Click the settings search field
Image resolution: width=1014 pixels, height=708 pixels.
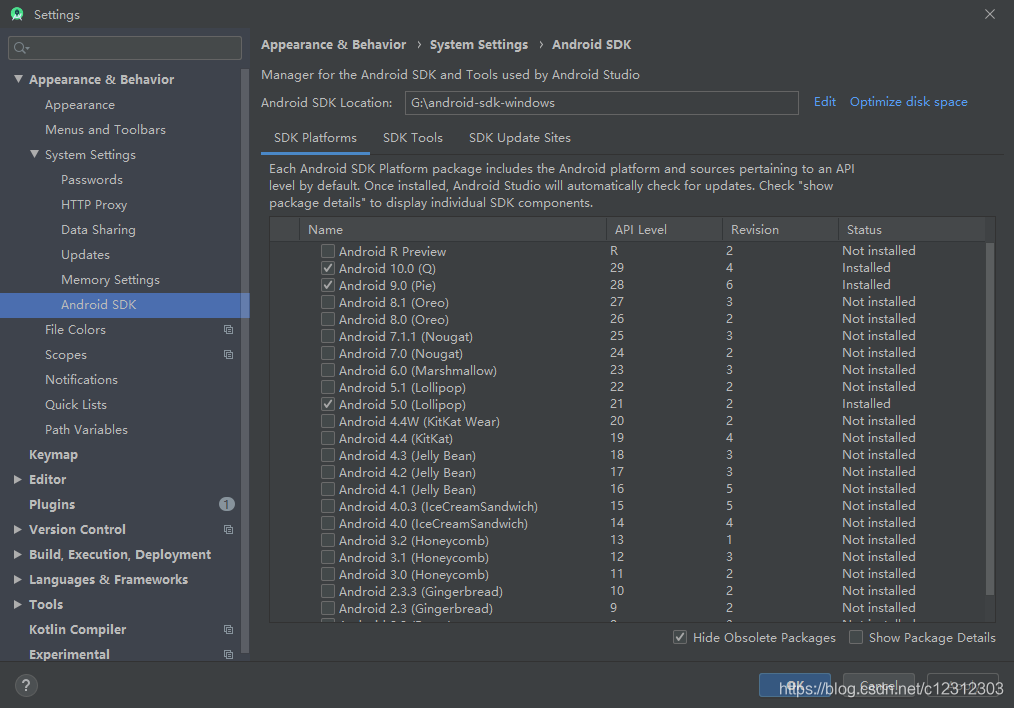click(x=125, y=48)
